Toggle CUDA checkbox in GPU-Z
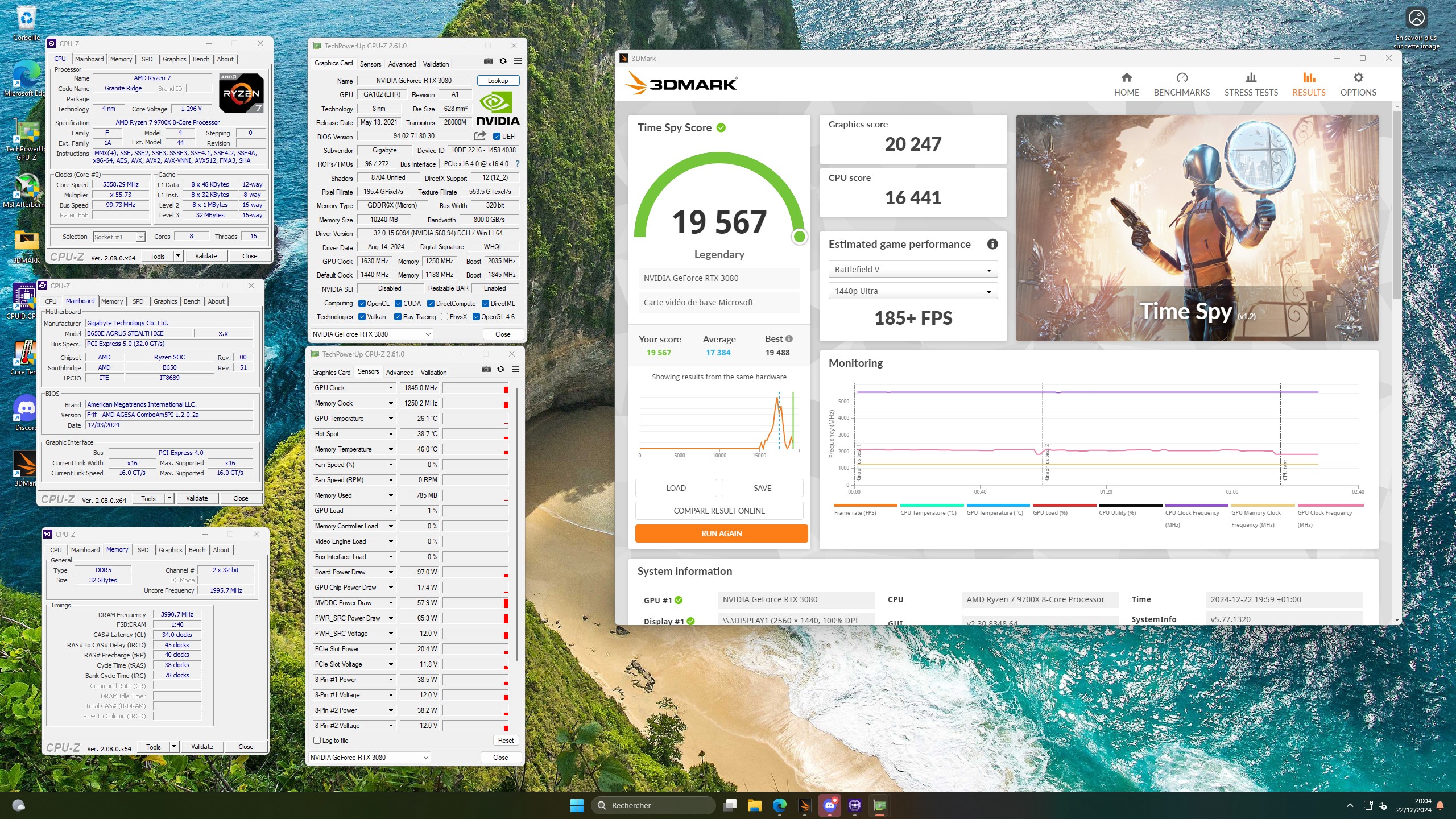 coord(398,303)
